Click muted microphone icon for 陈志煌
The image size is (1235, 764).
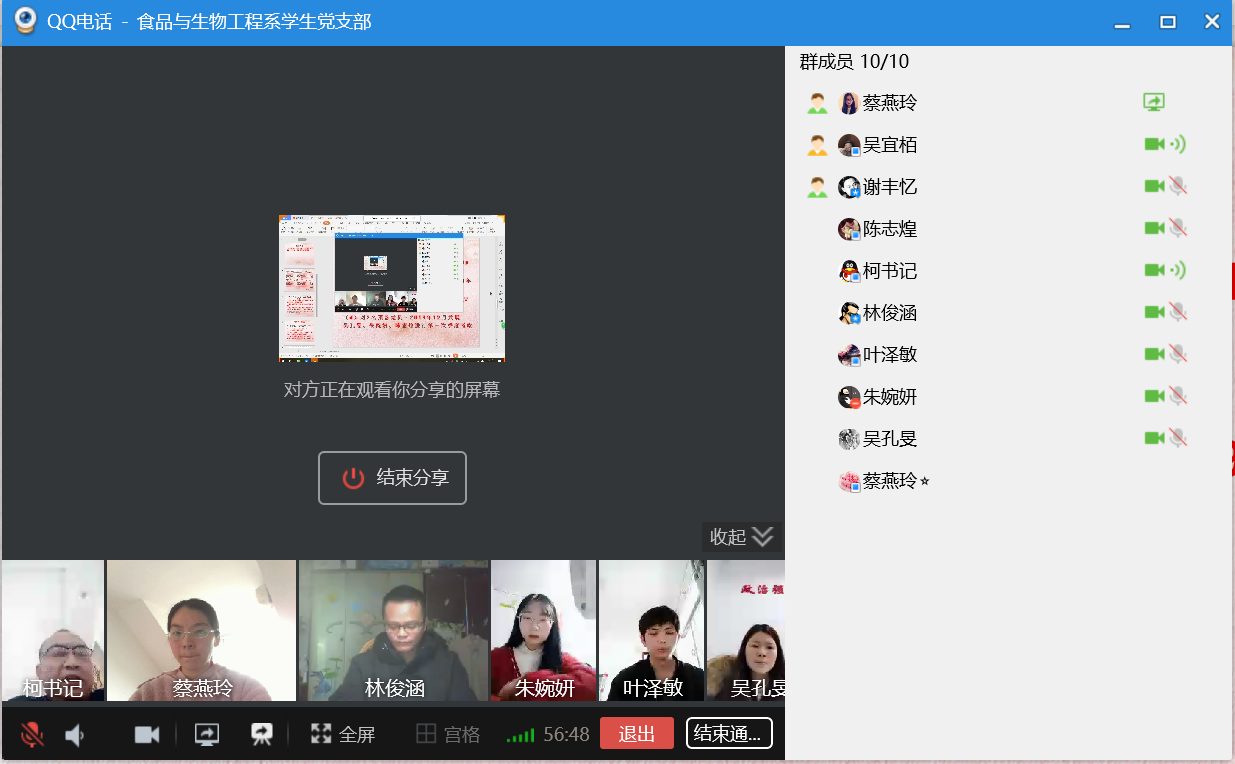click(x=1178, y=228)
